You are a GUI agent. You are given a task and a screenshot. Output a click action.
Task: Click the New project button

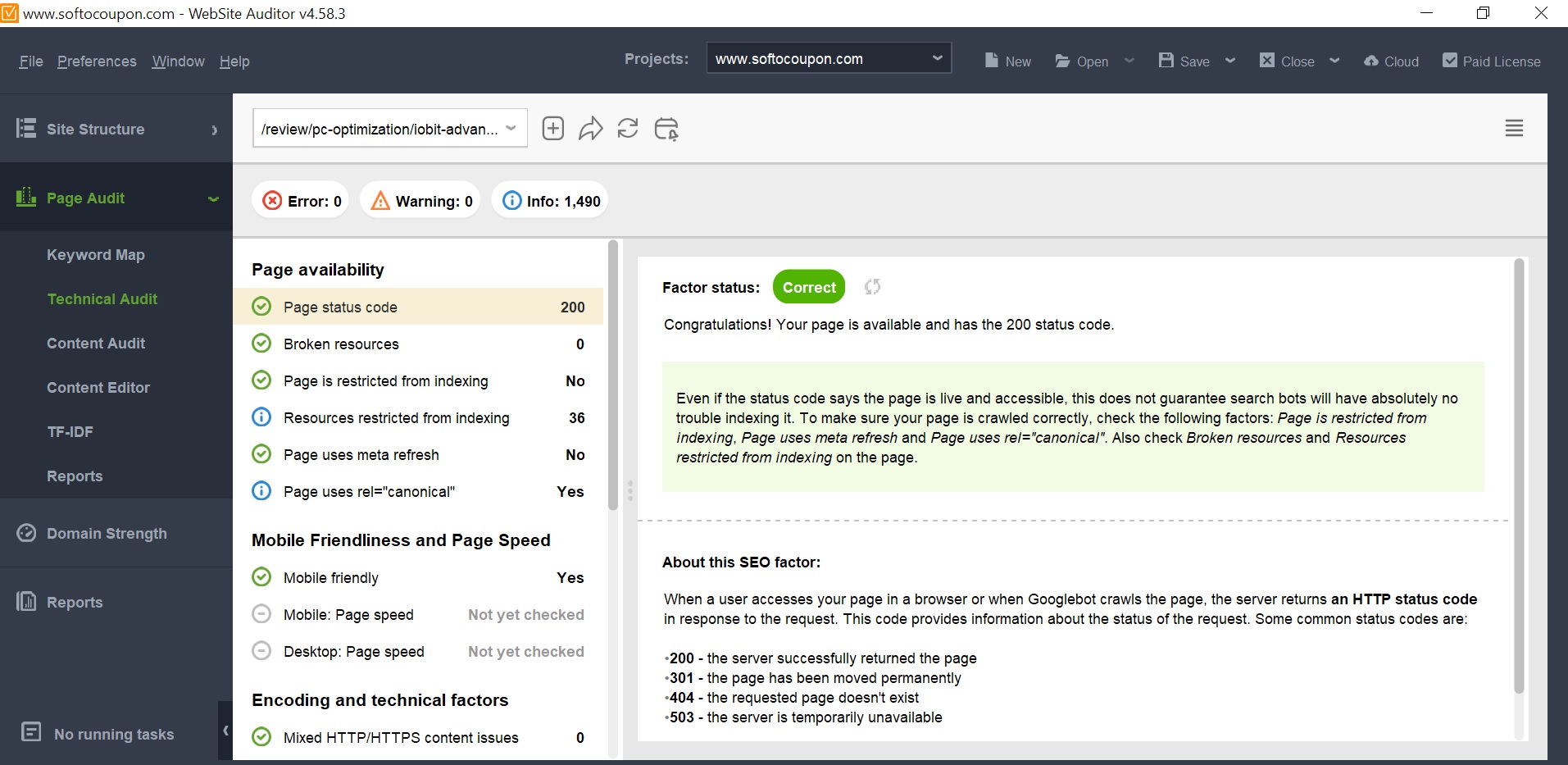coord(1007,61)
